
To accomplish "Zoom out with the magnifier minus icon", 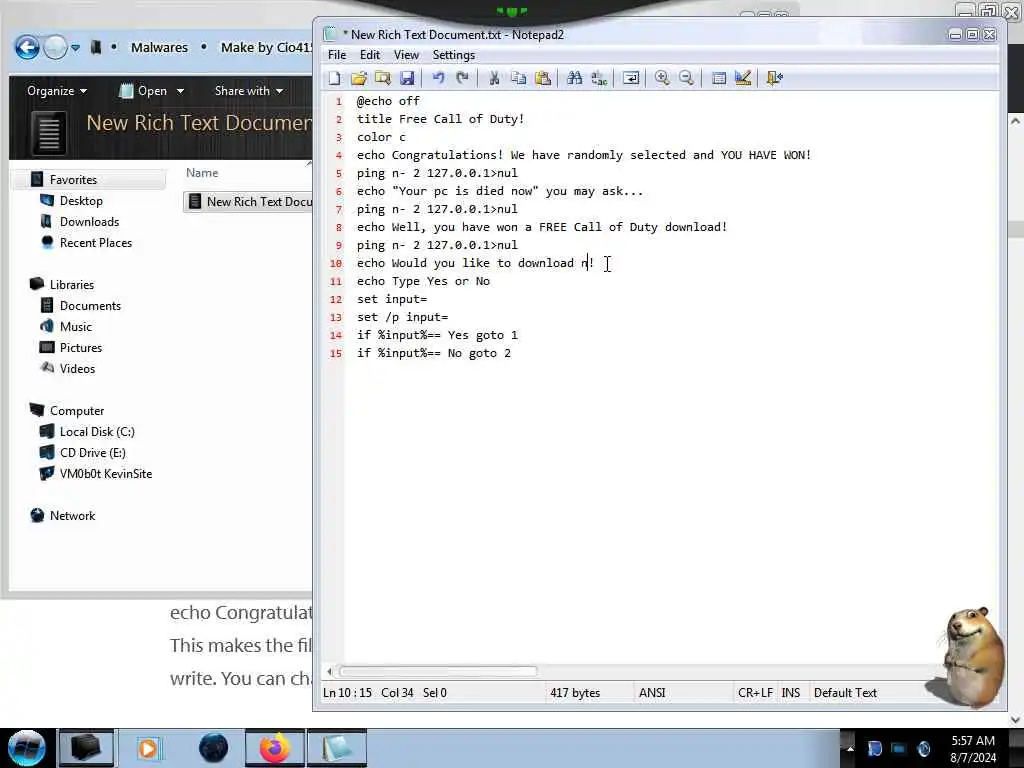I will pyautogui.click(x=686, y=78).
